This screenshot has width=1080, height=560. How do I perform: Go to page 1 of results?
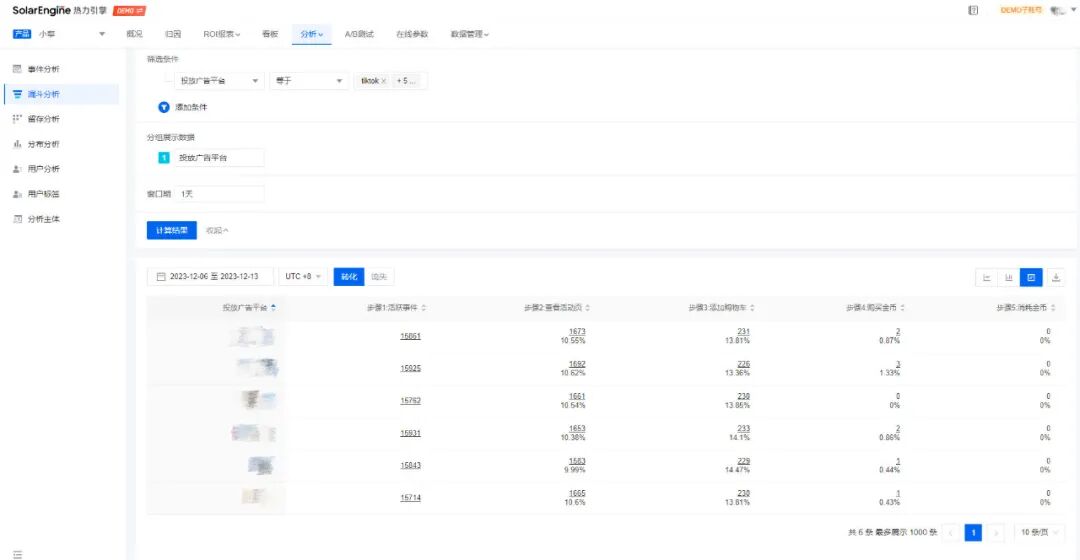973,532
